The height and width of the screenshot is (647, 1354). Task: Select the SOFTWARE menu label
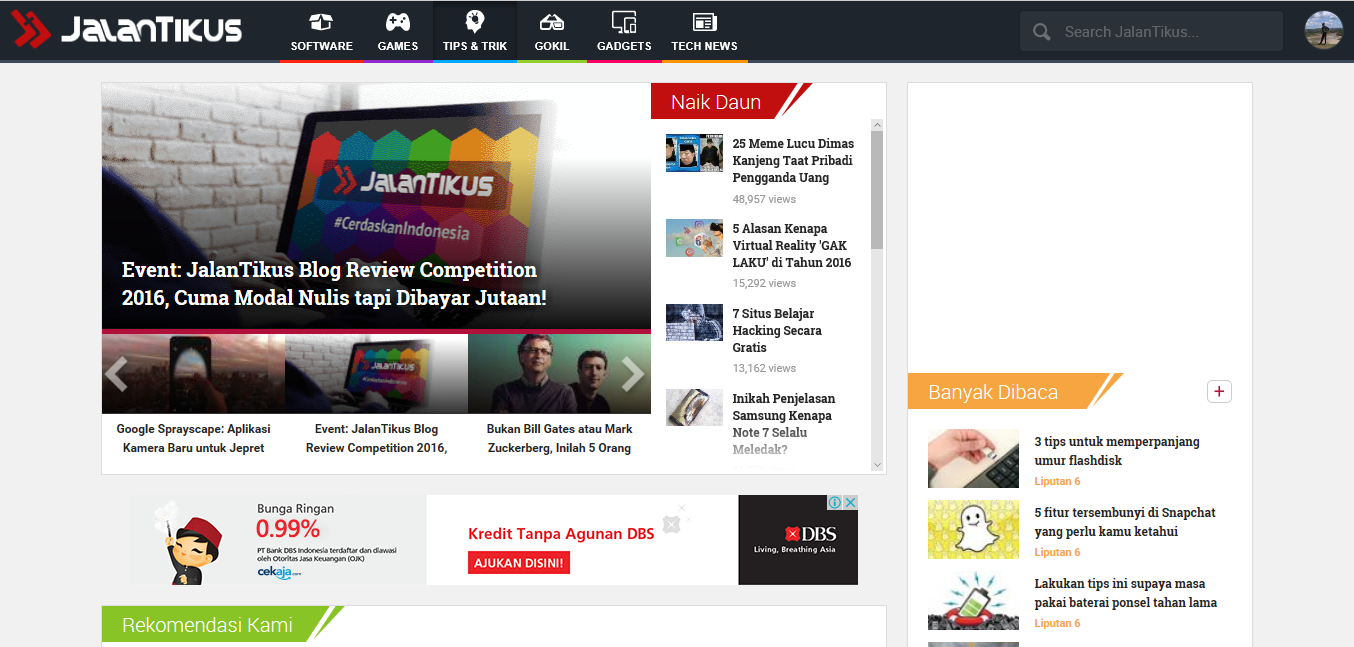click(x=321, y=46)
